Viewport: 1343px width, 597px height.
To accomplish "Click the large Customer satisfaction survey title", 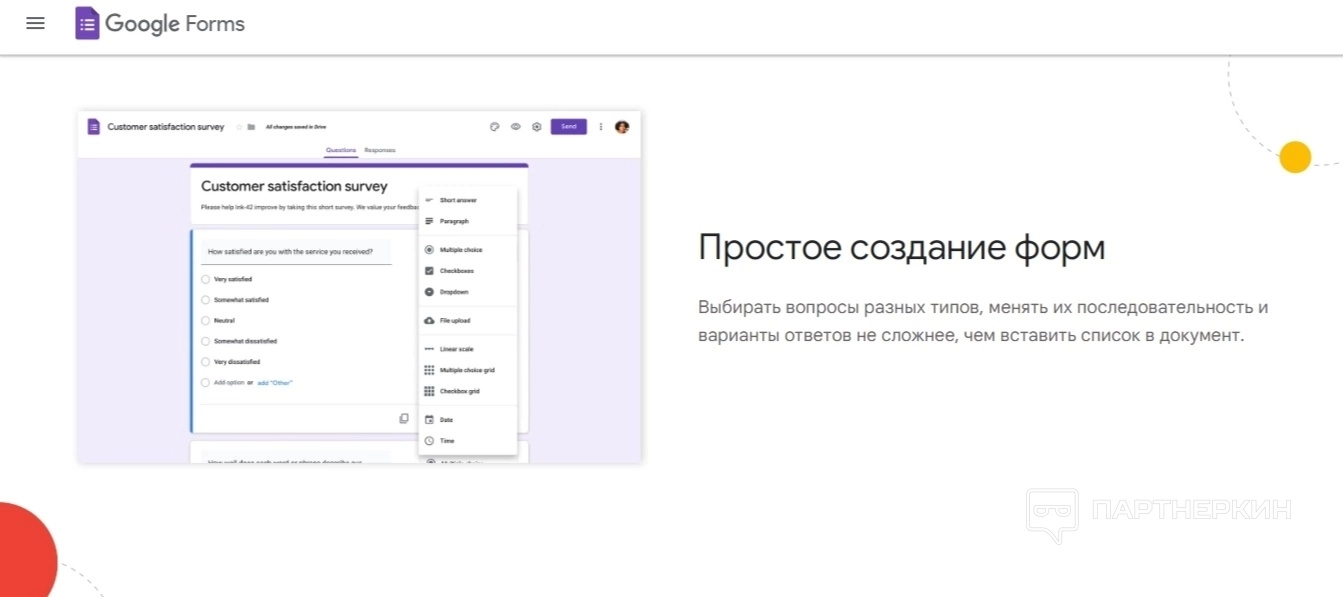I will [294, 186].
